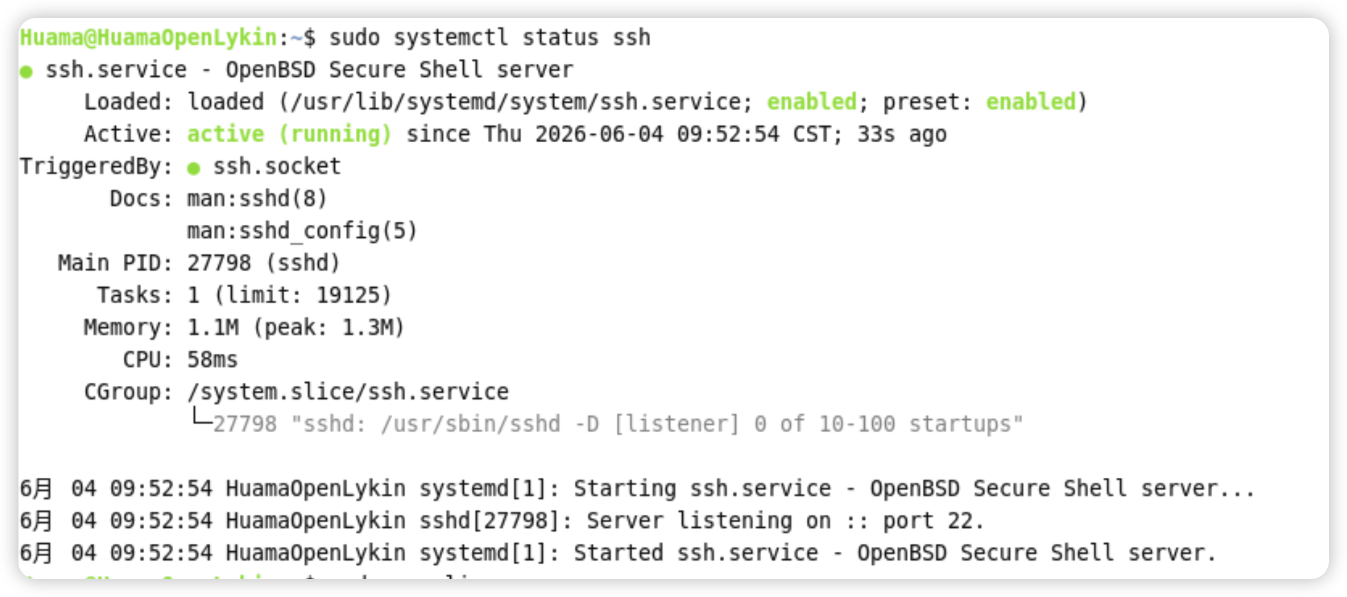The height and width of the screenshot is (597, 1347).
Task: Click the green dot before ssh.socket
Action: point(194,167)
